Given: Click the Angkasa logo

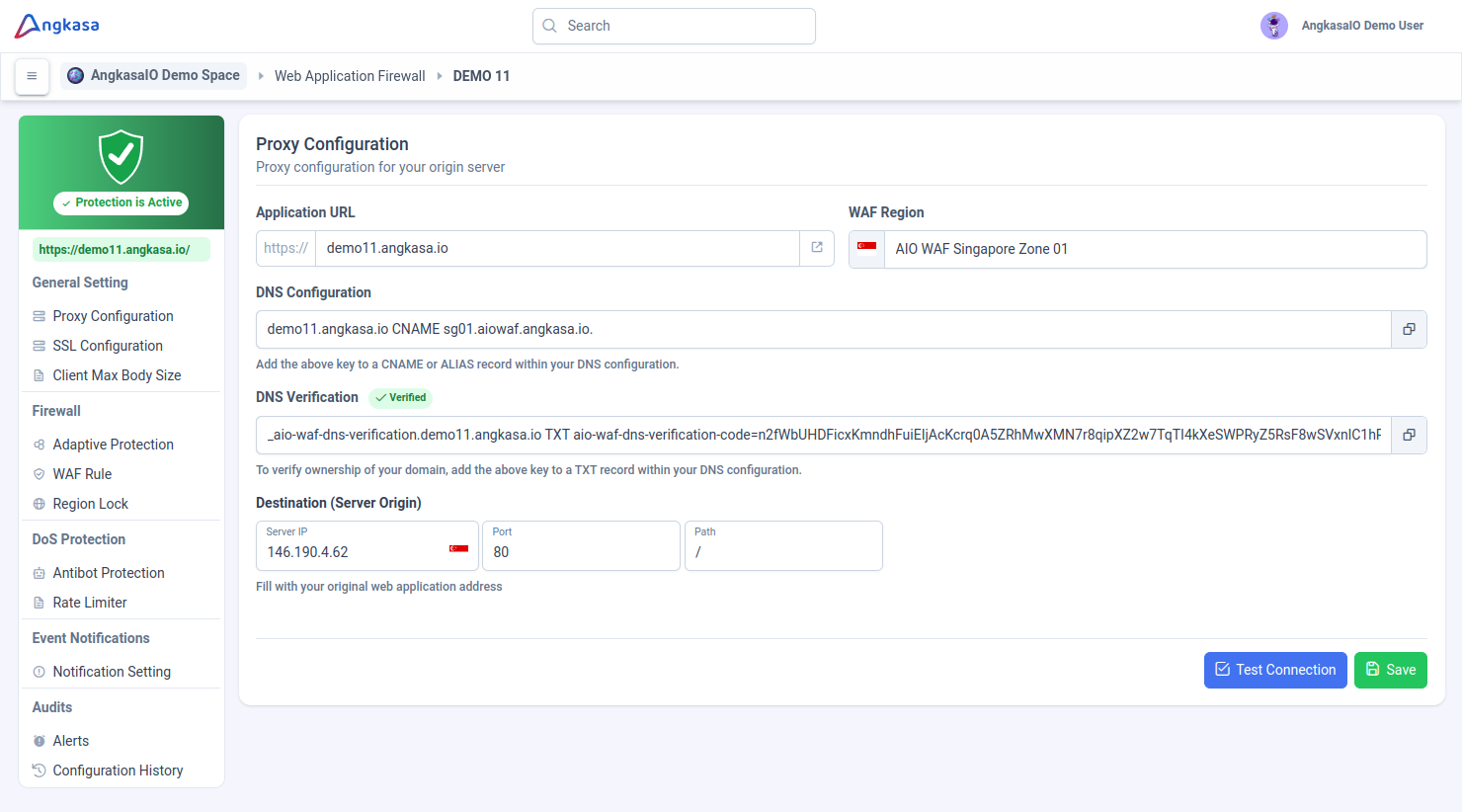Looking at the screenshot, I should click(57, 26).
